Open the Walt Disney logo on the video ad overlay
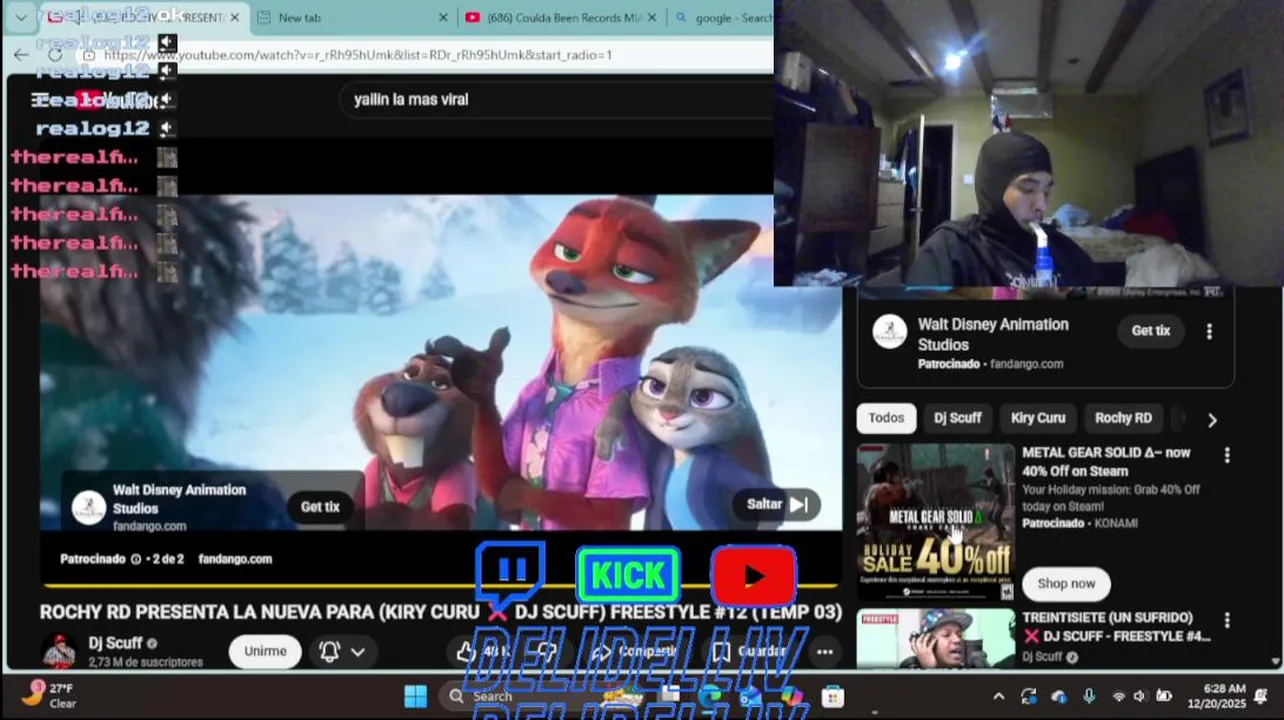Image resolution: width=1284 pixels, height=720 pixels. pos(89,508)
